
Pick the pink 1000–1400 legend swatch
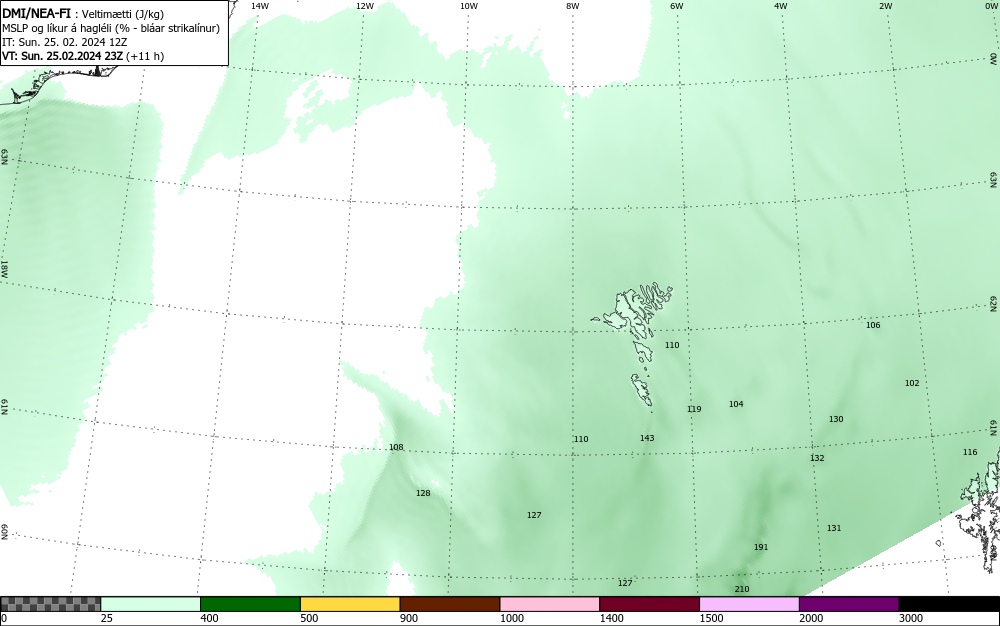[x=550, y=604]
